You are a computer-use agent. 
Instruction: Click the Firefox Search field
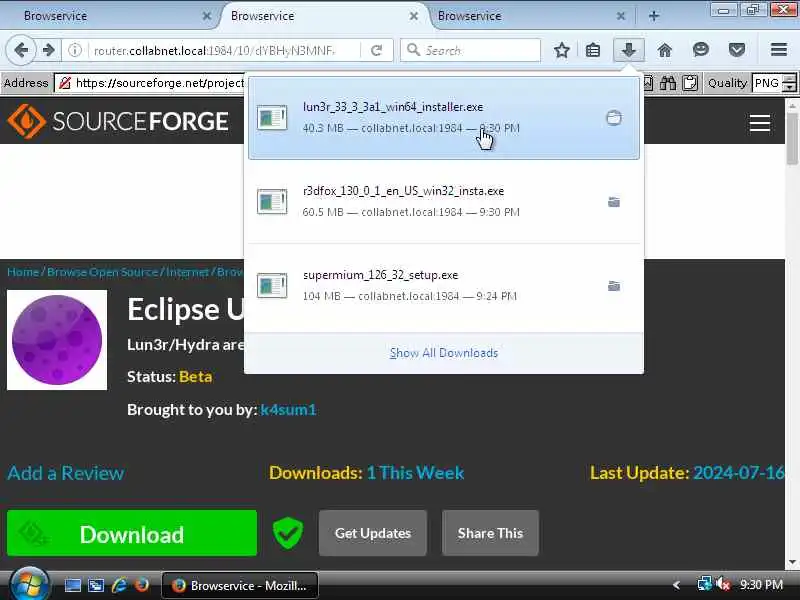(470, 50)
